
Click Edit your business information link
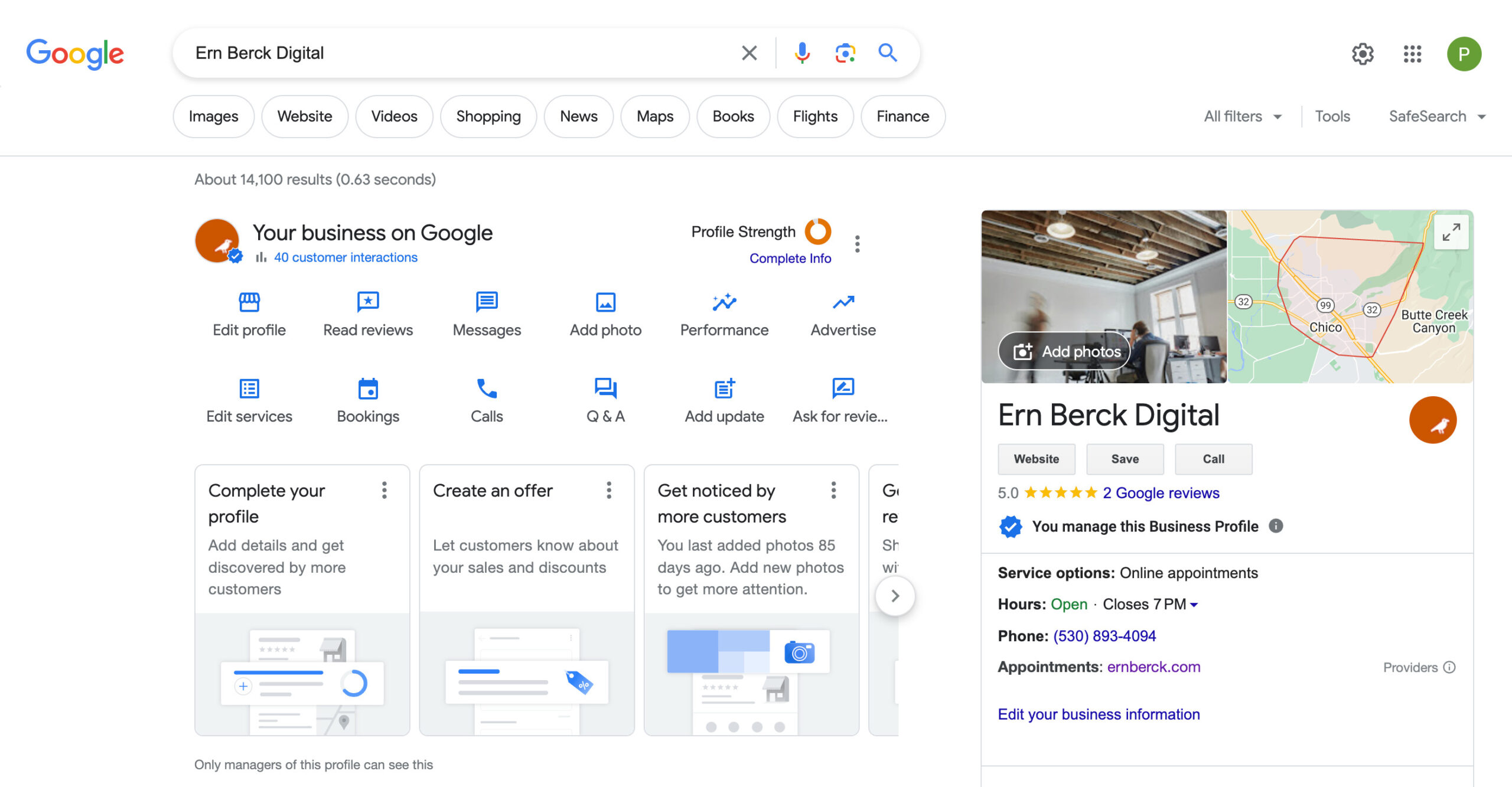point(1099,714)
